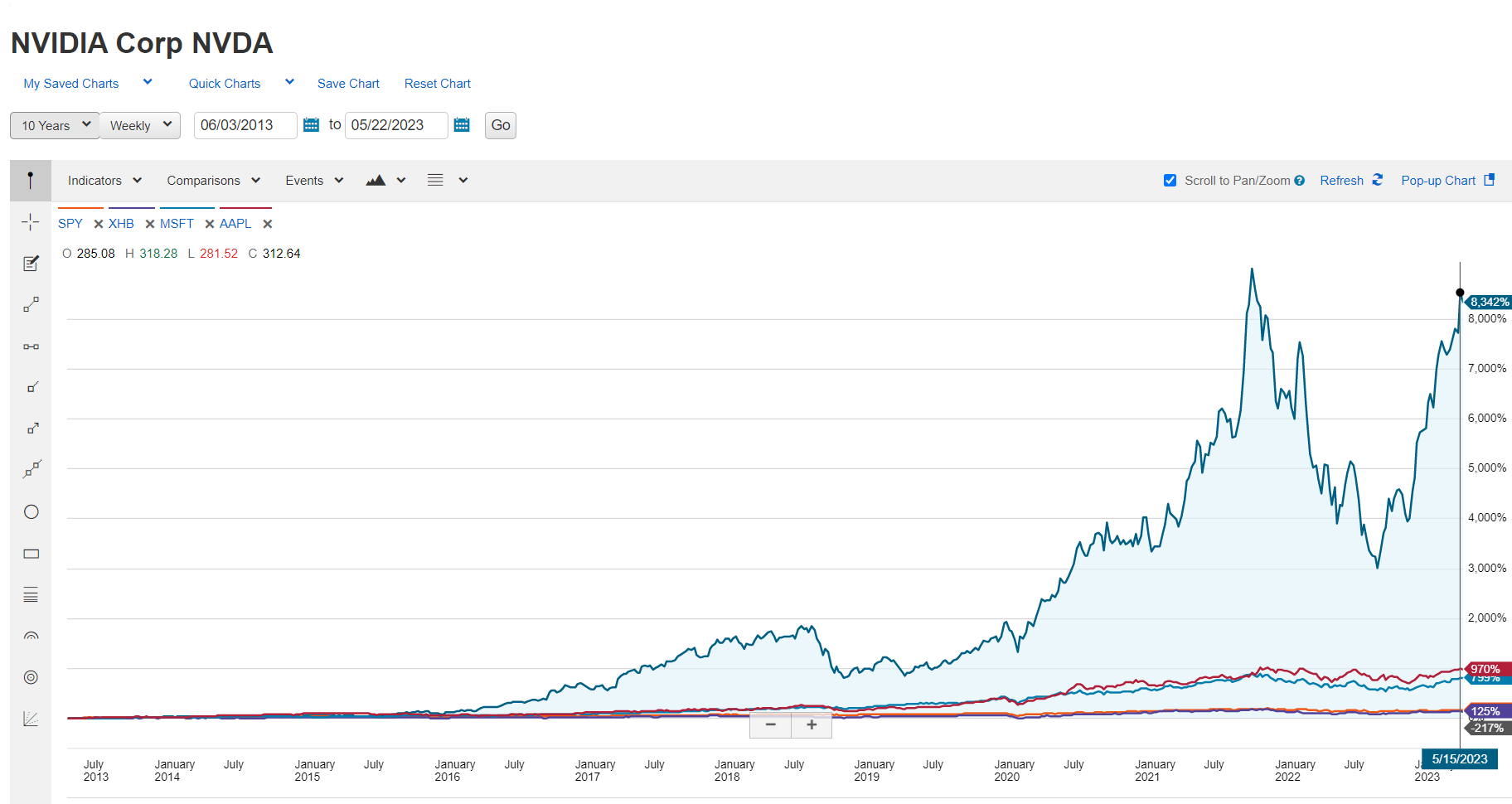
Task: Click the 8,342% NVDA value label
Action: pos(1489,302)
